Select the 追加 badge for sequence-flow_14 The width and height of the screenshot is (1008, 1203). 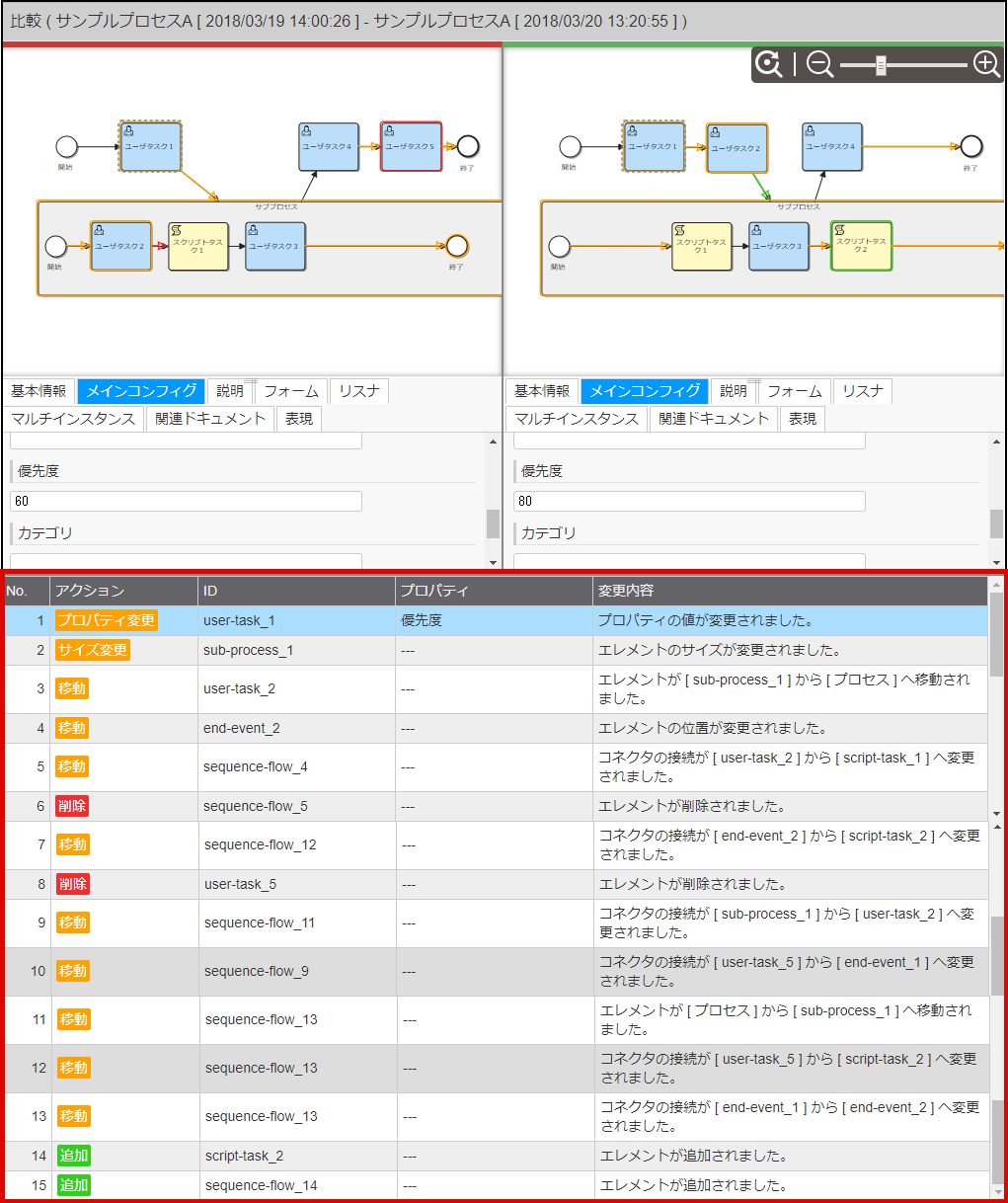tap(74, 1185)
